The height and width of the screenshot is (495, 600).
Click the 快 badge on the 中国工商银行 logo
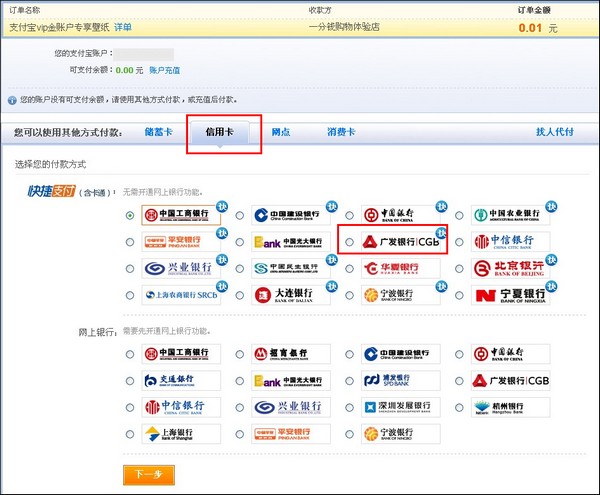click(222, 207)
